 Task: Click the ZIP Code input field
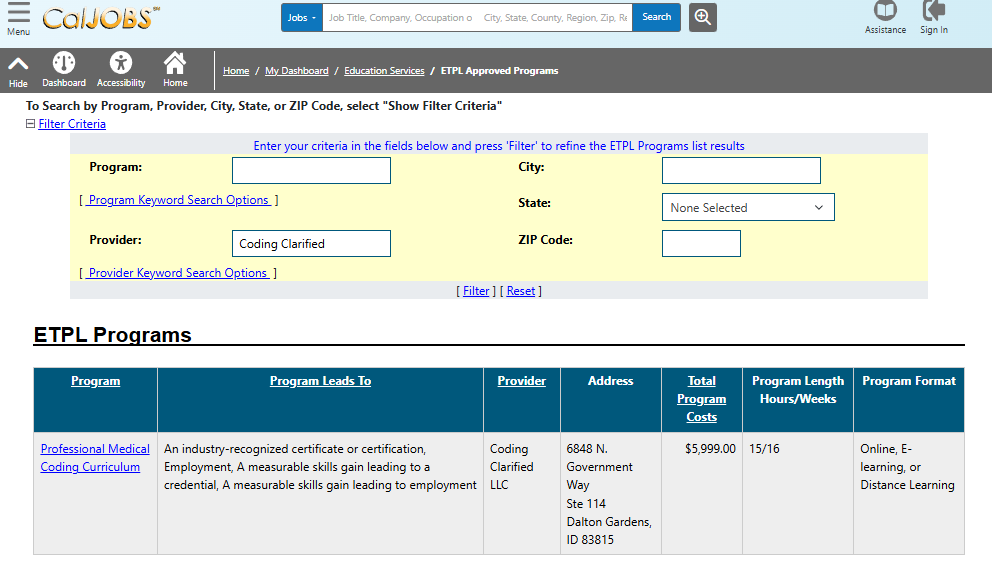click(701, 243)
